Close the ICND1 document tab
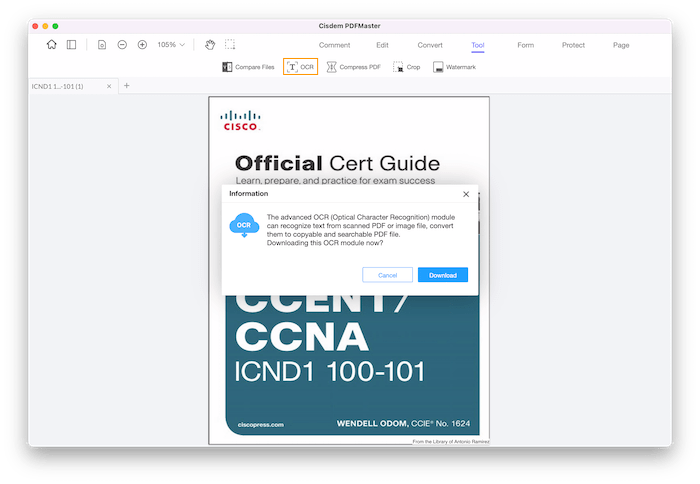Viewport: 700px width, 484px height. coord(109,86)
